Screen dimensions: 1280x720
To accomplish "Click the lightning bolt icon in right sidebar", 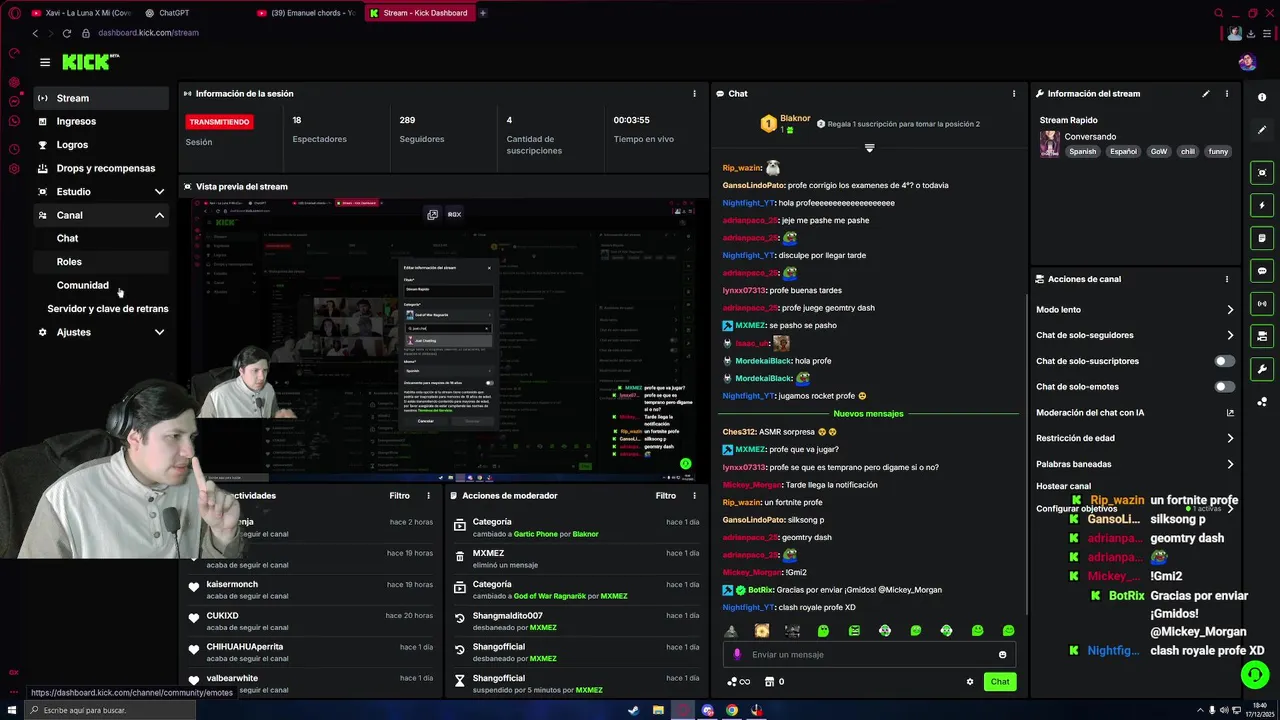I will (1262, 205).
